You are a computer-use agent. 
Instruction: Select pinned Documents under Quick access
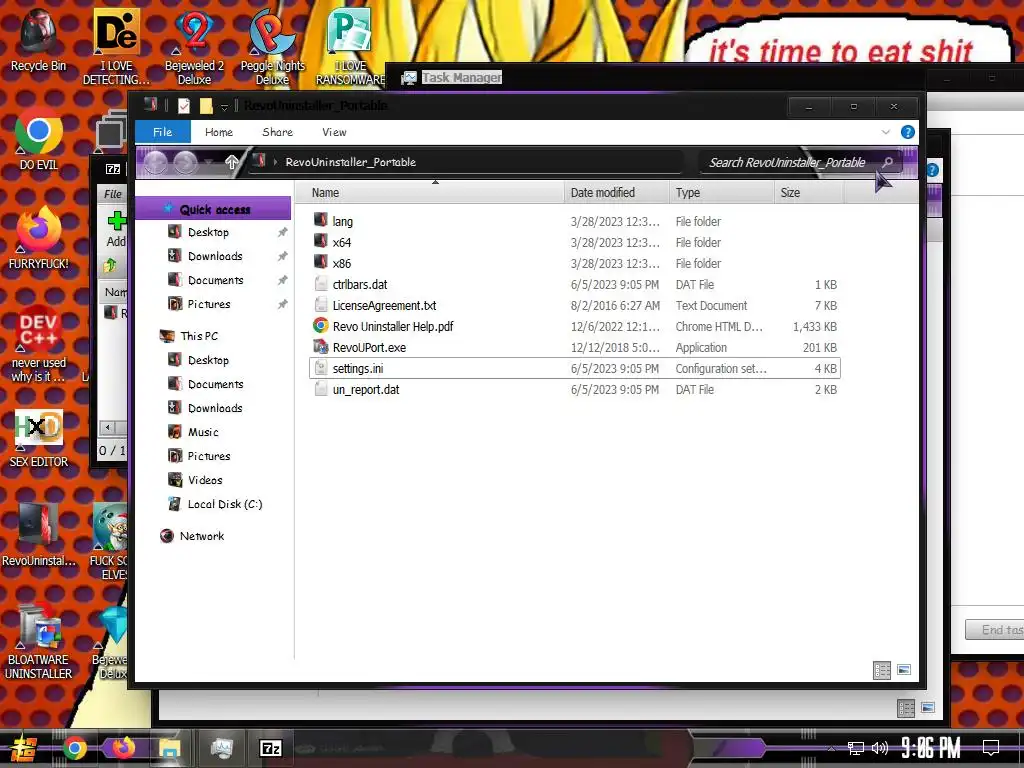(x=215, y=280)
